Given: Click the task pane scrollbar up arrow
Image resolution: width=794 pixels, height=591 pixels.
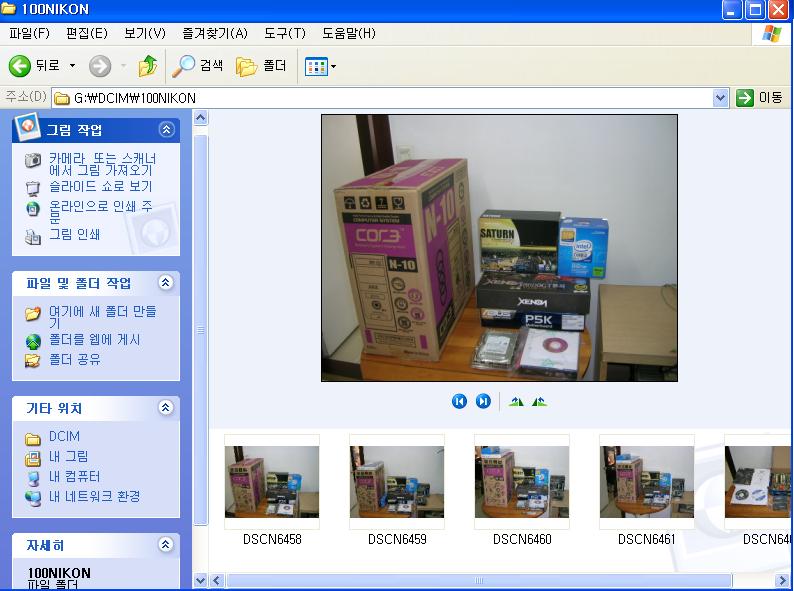Looking at the screenshot, I should pyautogui.click(x=201, y=118).
